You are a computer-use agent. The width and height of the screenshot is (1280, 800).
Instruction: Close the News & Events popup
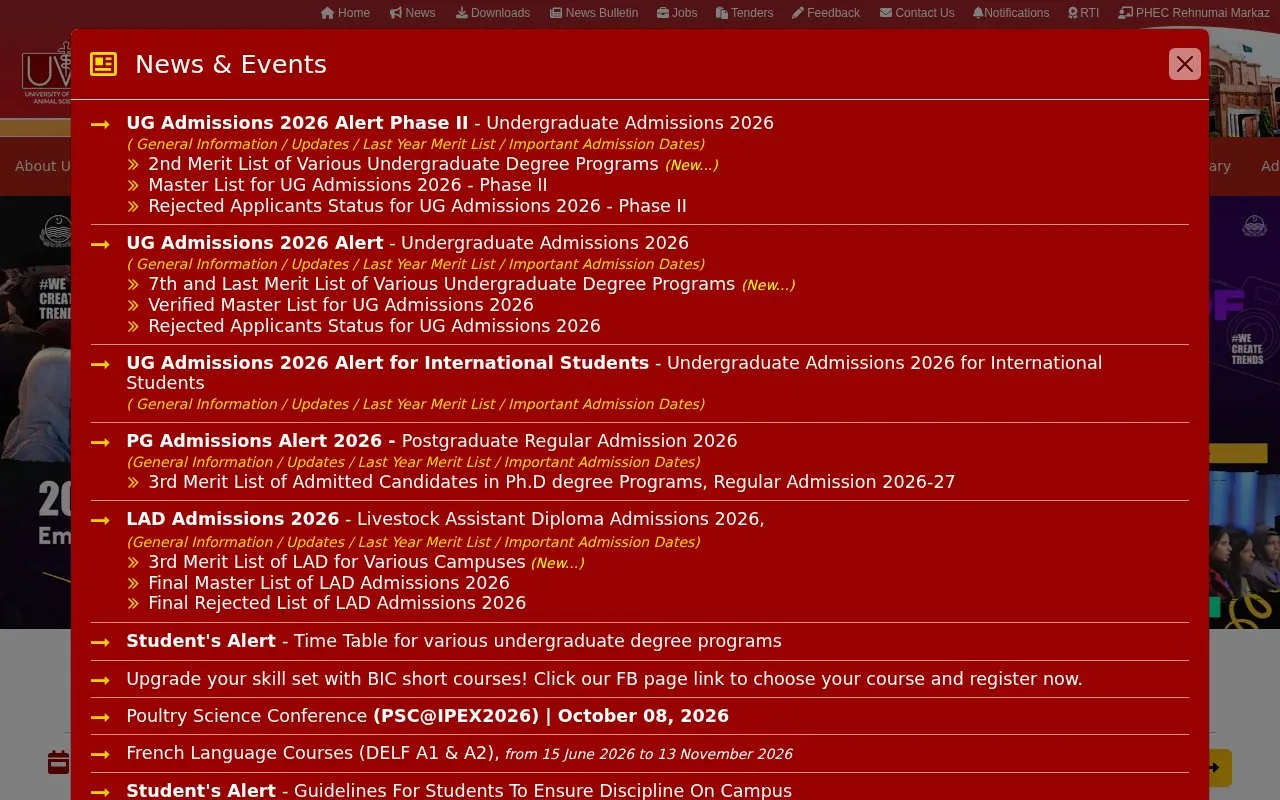1185,64
